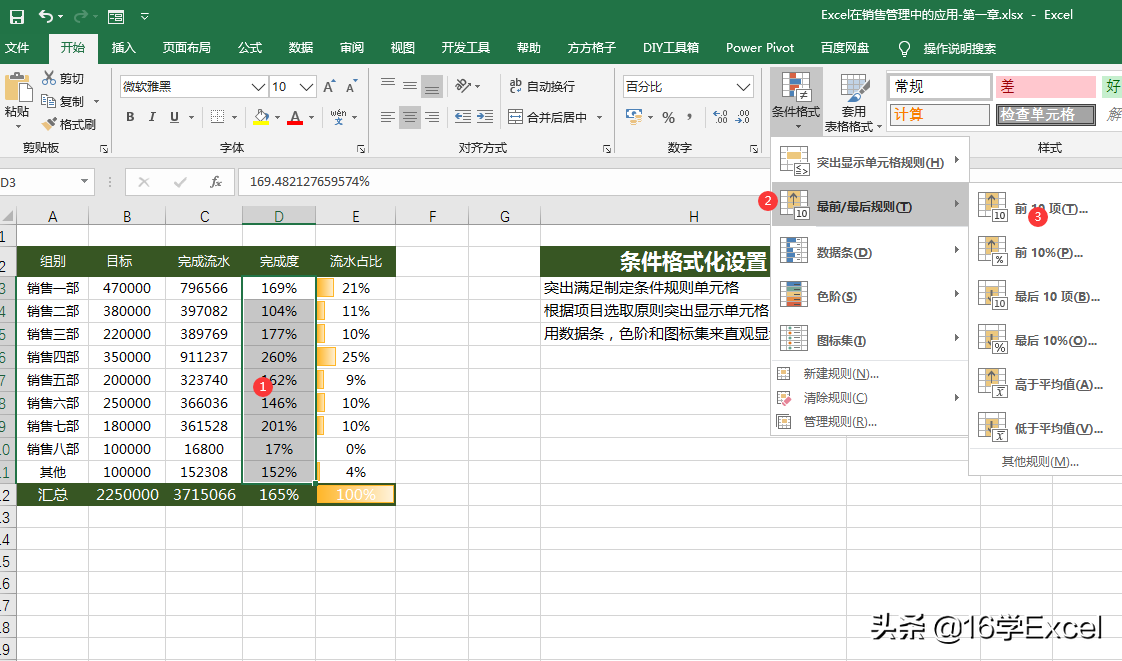Select Top 10% (前10%) rule
Image resolution: width=1122 pixels, height=661 pixels.
(x=1045, y=253)
